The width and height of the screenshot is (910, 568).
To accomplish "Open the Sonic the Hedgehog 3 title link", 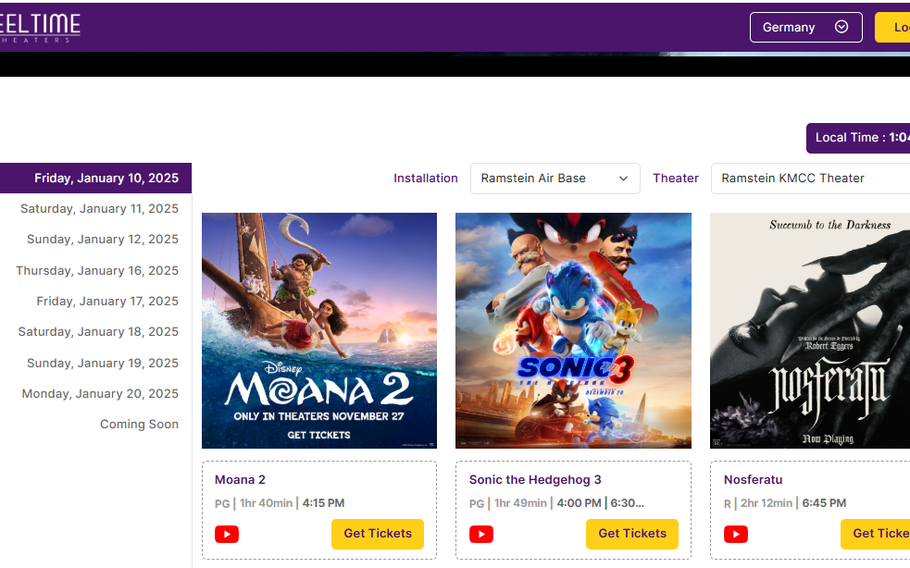I will 535,480.
